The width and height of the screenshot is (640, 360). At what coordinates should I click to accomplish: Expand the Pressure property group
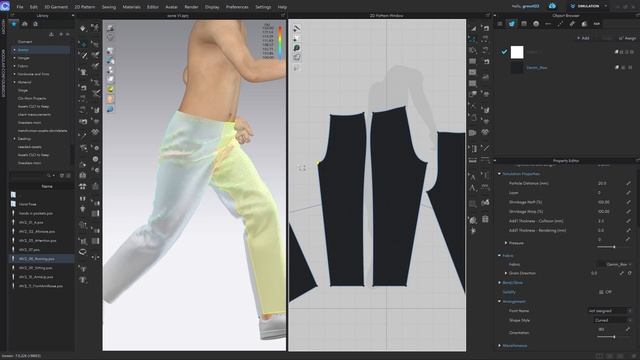[x=506, y=243]
